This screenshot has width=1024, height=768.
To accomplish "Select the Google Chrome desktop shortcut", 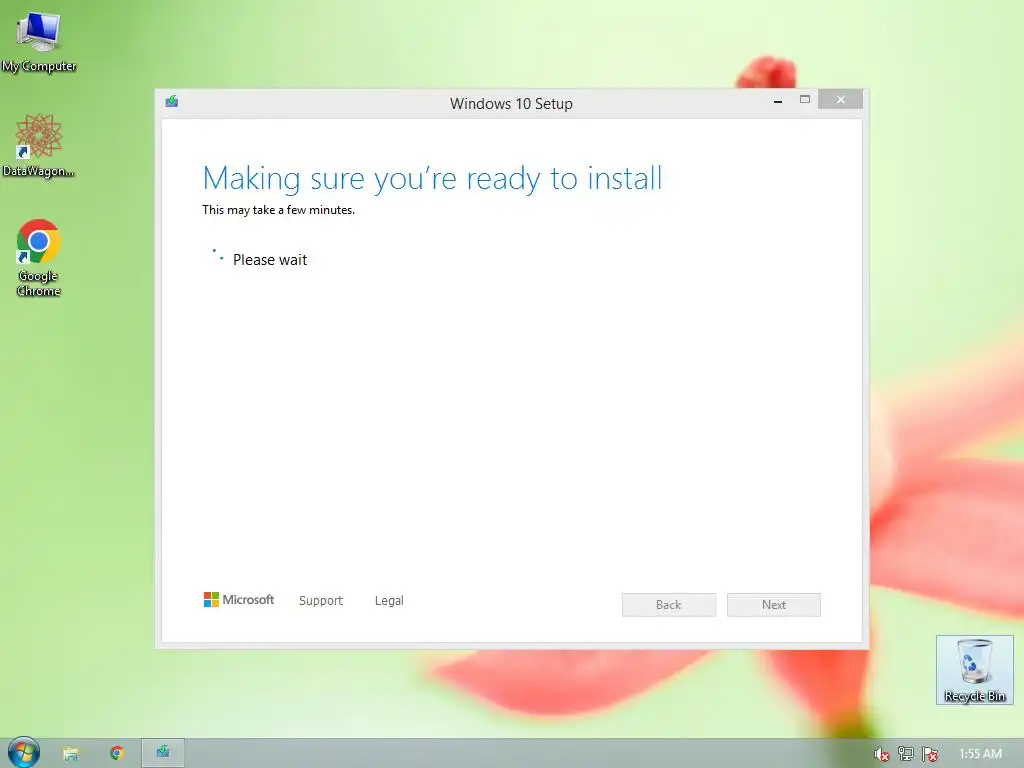I will point(39,257).
